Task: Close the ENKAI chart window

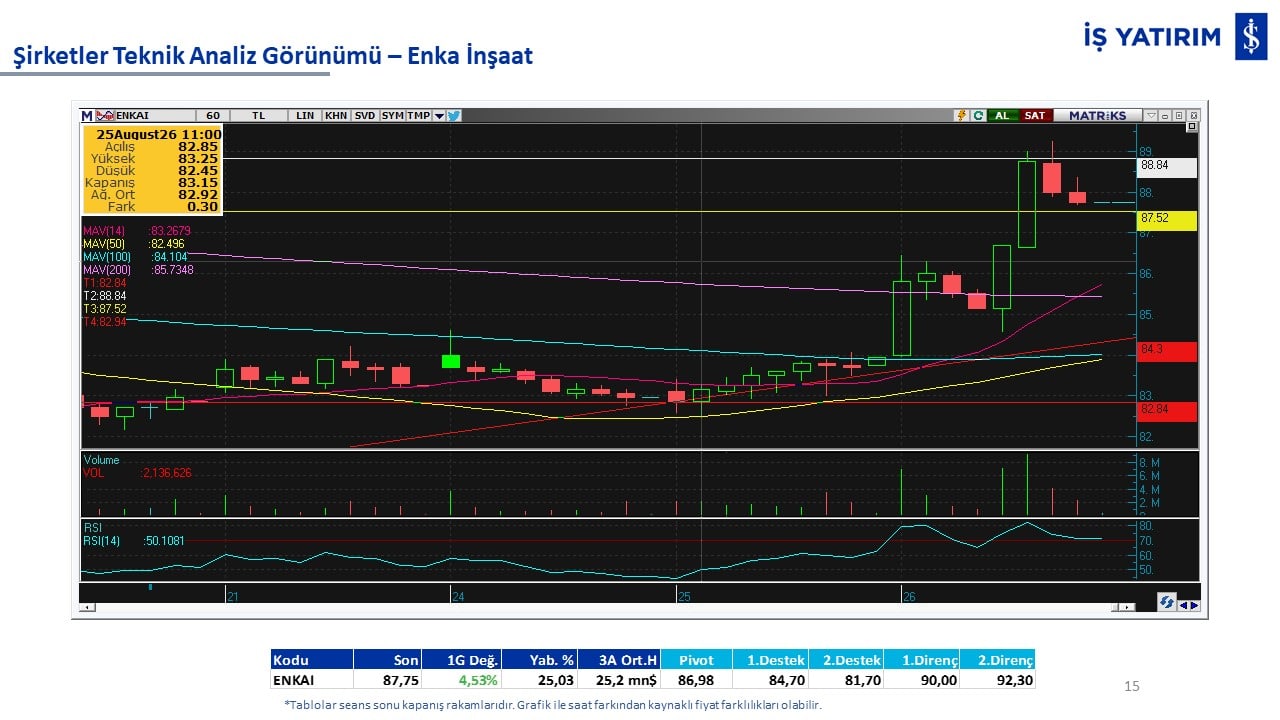Action: coord(1191,116)
